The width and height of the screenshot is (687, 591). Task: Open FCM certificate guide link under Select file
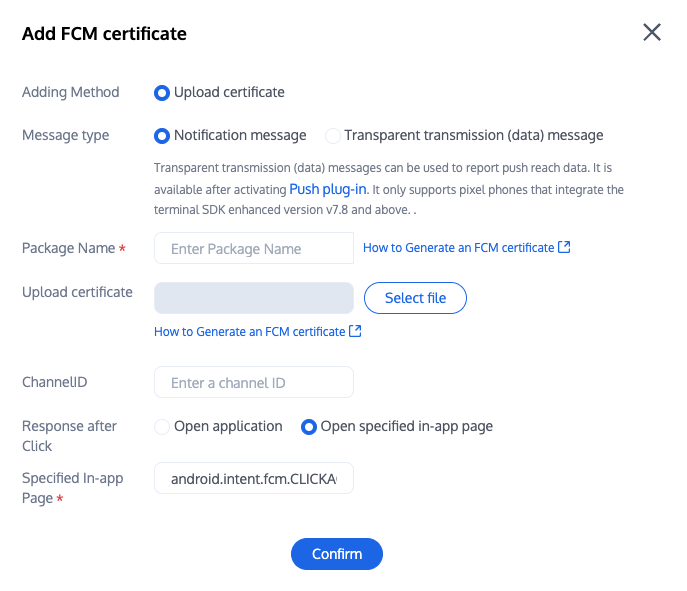click(249, 331)
